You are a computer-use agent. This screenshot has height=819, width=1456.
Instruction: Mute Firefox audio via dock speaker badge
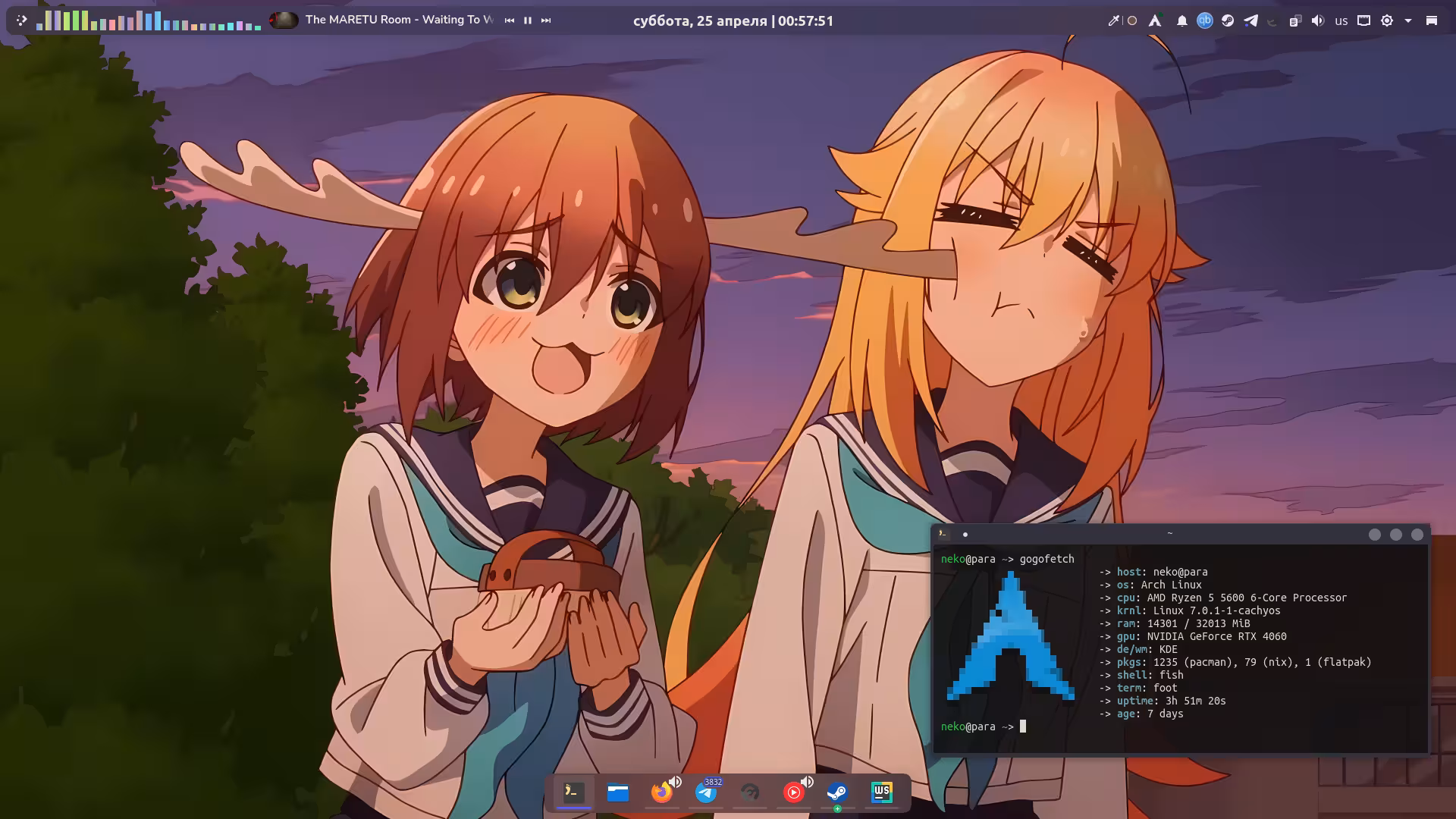pyautogui.click(x=675, y=781)
